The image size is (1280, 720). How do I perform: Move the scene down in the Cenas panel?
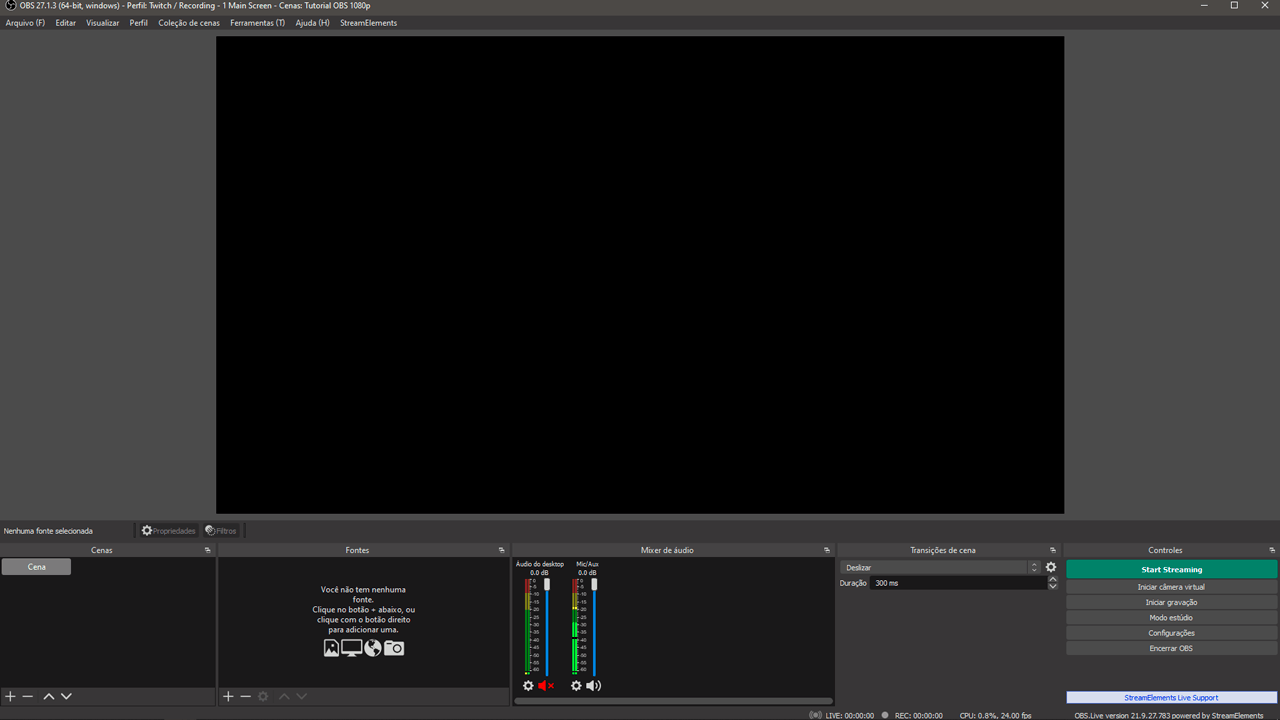tap(66, 696)
